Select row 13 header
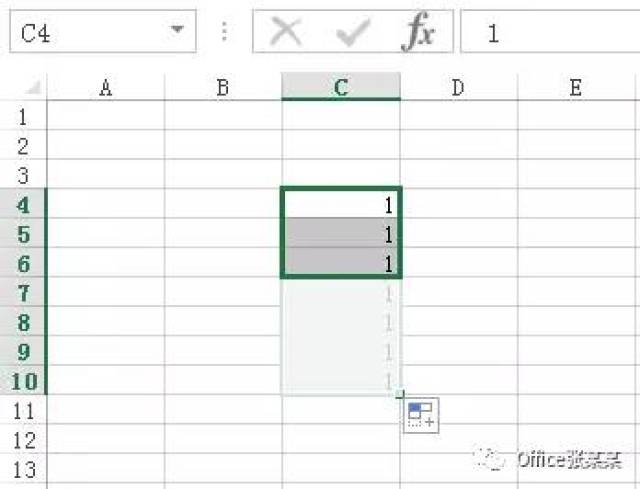This screenshot has width=640, height=489. pos(24,469)
